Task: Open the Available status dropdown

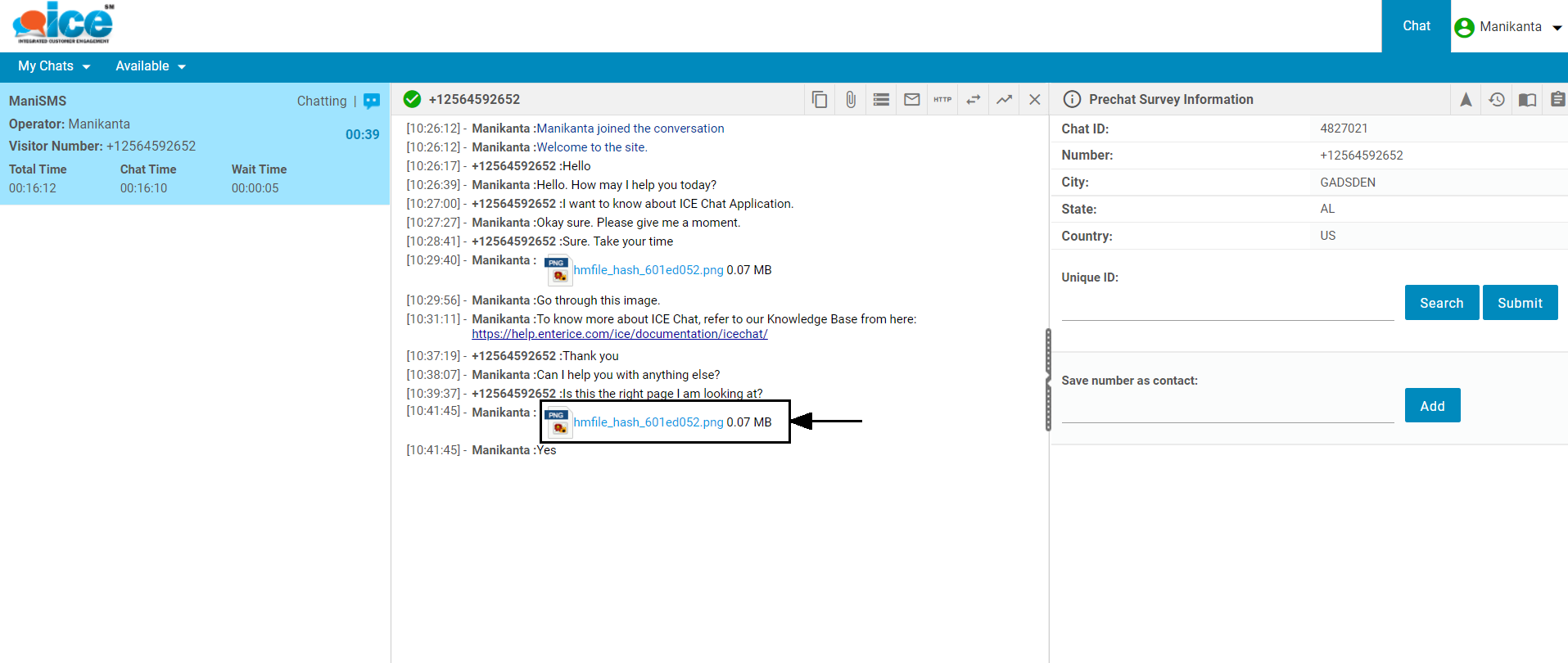Action: [x=151, y=66]
